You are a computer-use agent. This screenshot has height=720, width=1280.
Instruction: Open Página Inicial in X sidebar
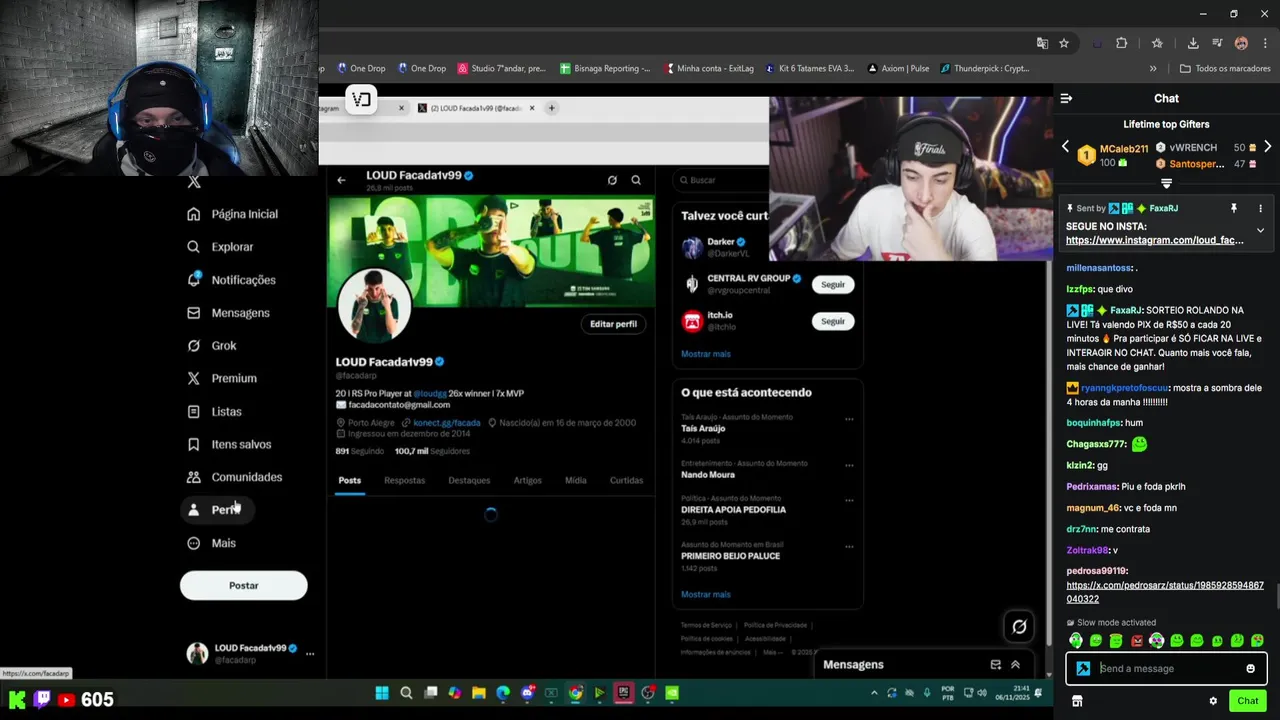(233, 214)
